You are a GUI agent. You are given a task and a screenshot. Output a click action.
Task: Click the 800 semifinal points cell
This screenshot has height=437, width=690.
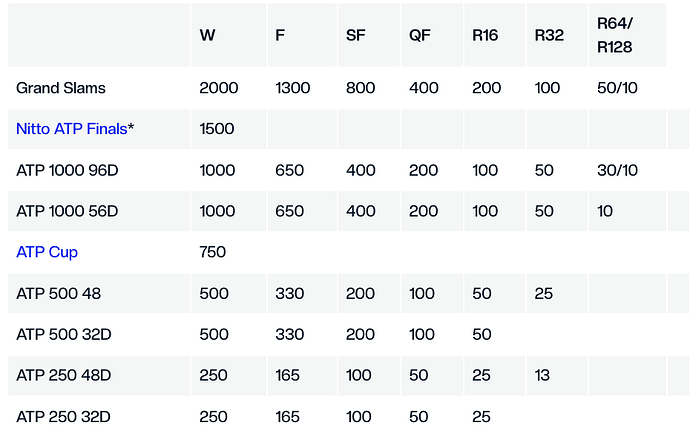pos(360,88)
